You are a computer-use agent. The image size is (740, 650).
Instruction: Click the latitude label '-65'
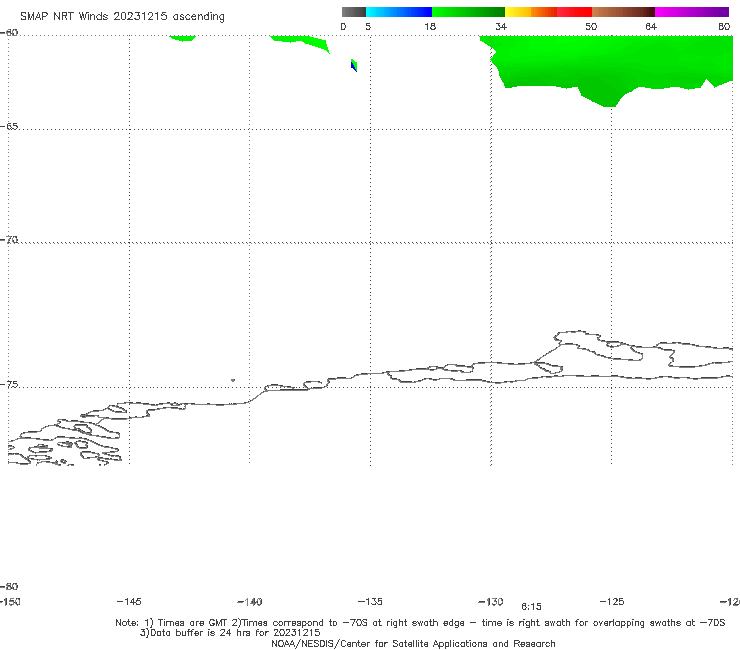[x=9, y=127]
